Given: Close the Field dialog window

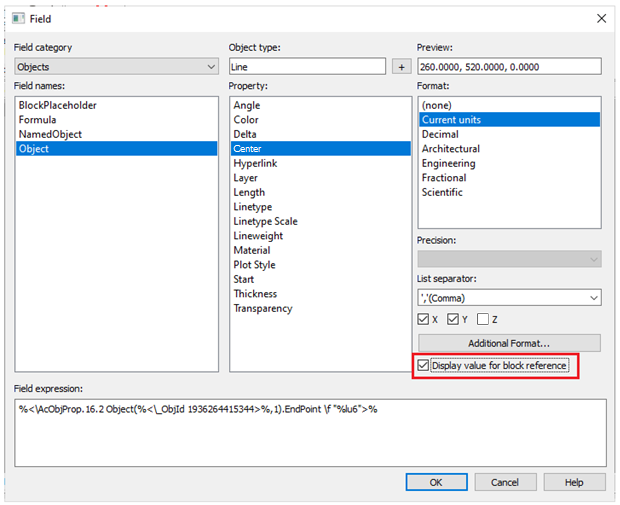Looking at the screenshot, I should pyautogui.click(x=600, y=18).
